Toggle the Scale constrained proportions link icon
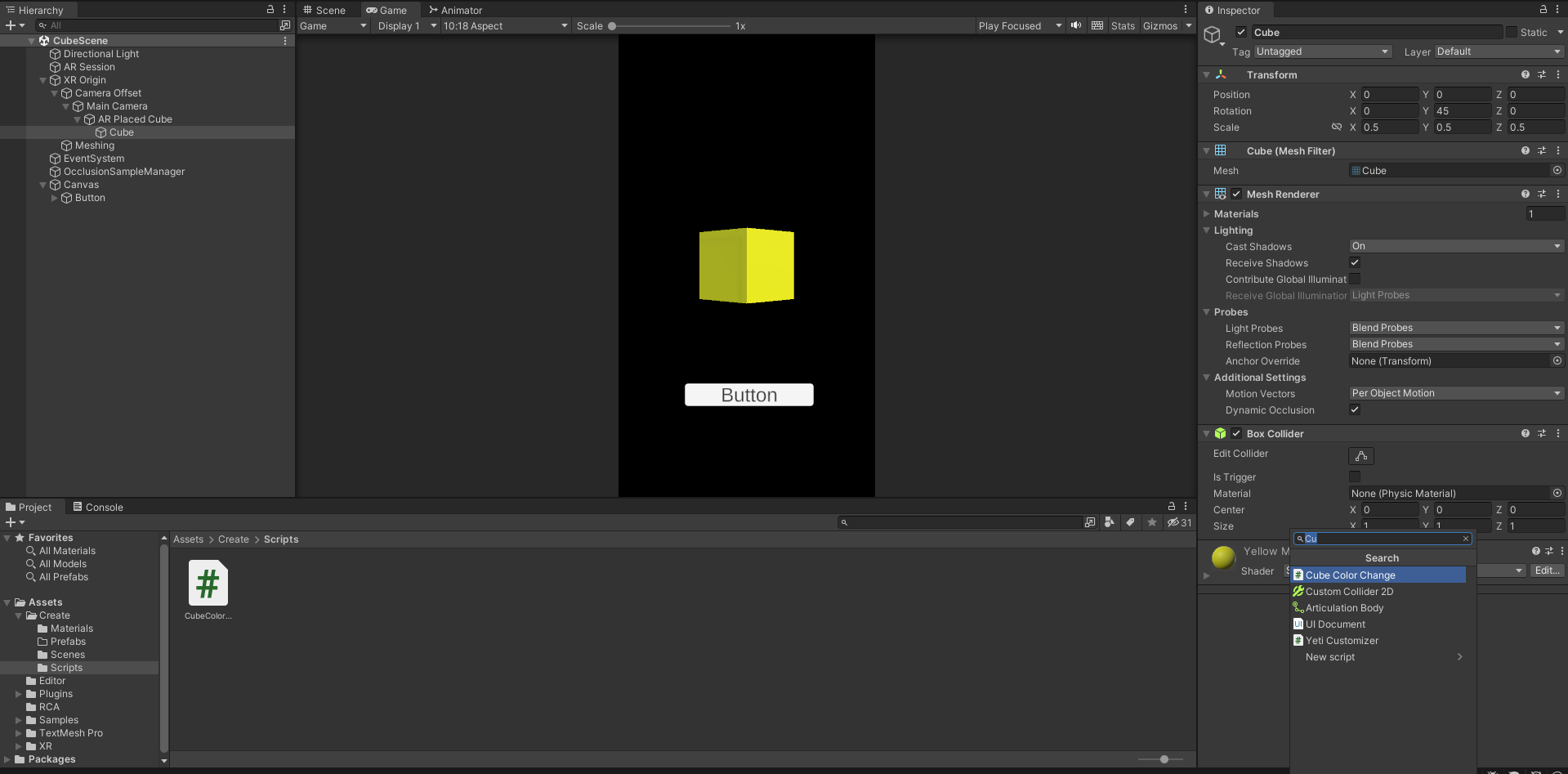The image size is (1568, 774). (1337, 127)
